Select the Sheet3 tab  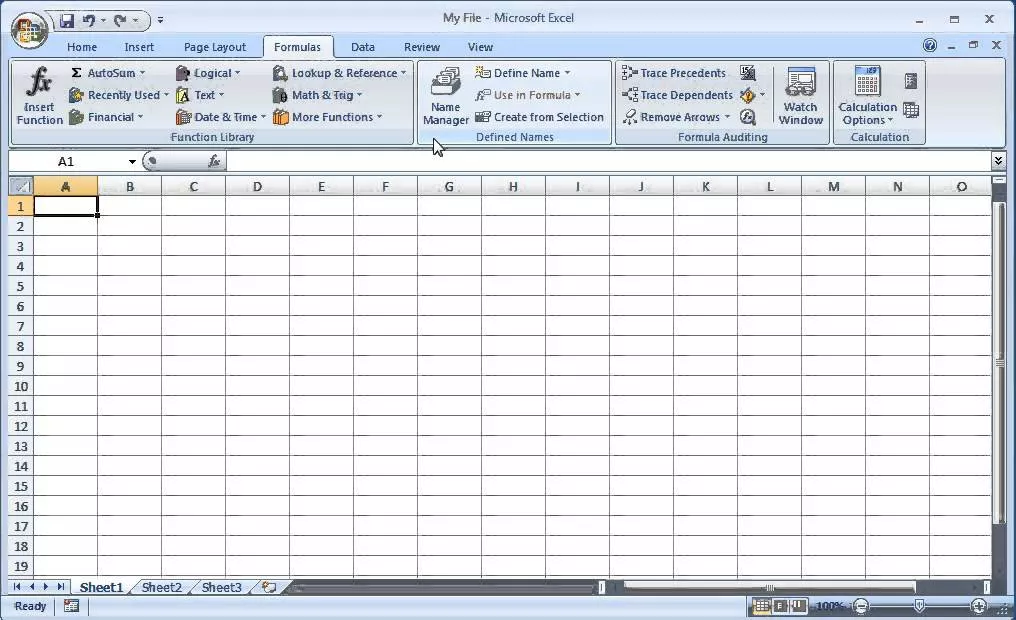tap(222, 588)
